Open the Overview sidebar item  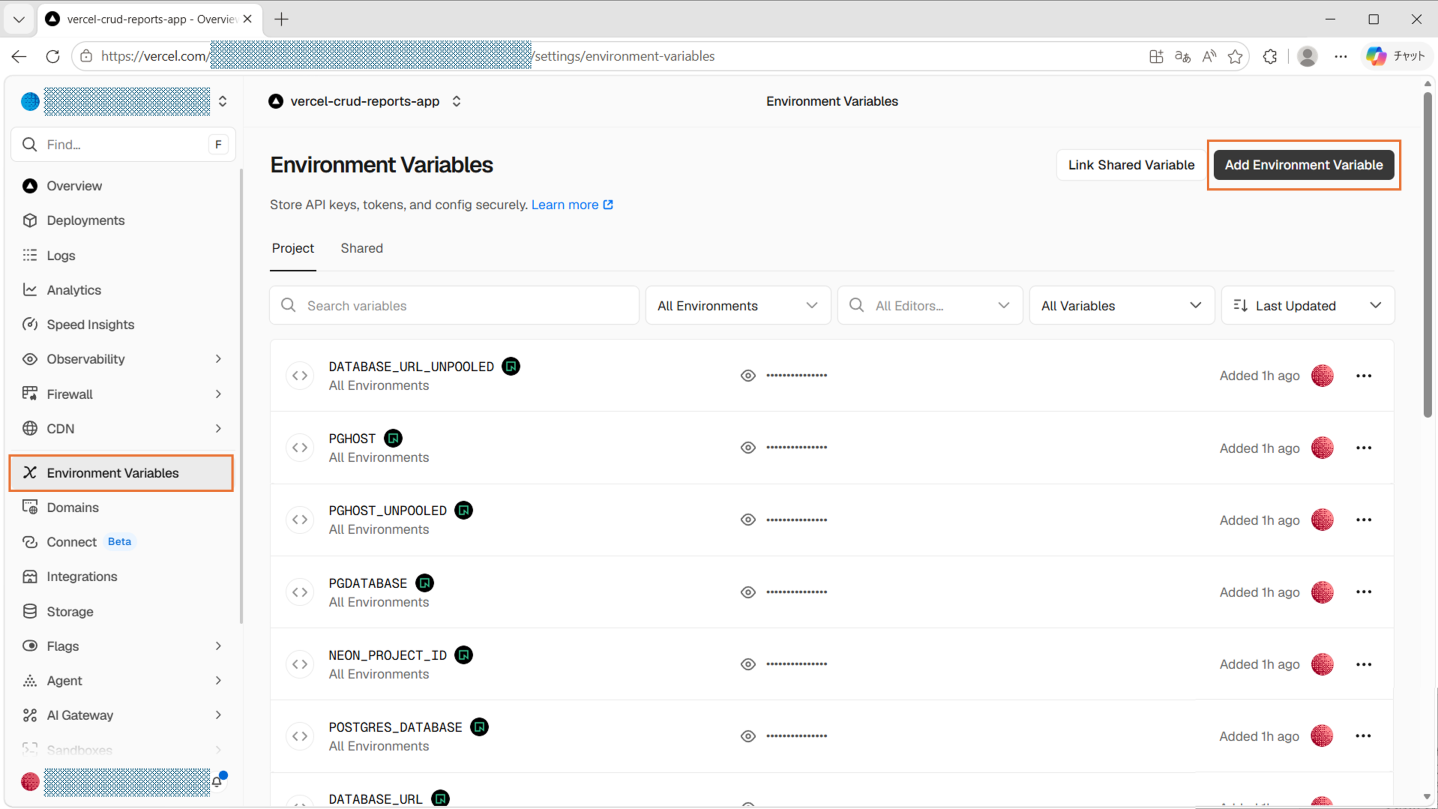click(x=122, y=186)
